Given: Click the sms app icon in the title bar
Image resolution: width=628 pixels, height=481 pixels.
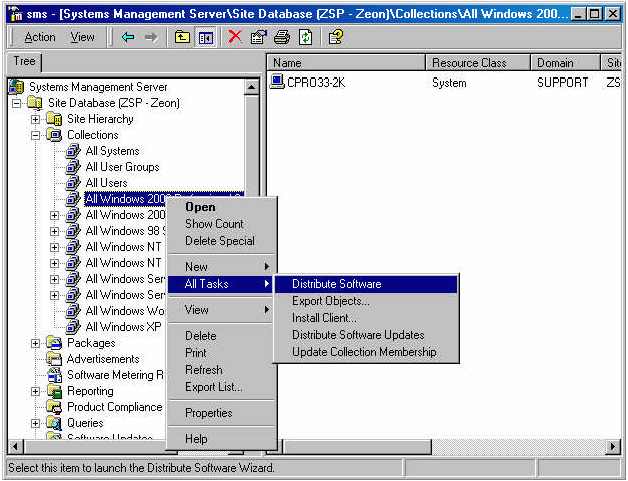Looking at the screenshot, I should (16, 14).
